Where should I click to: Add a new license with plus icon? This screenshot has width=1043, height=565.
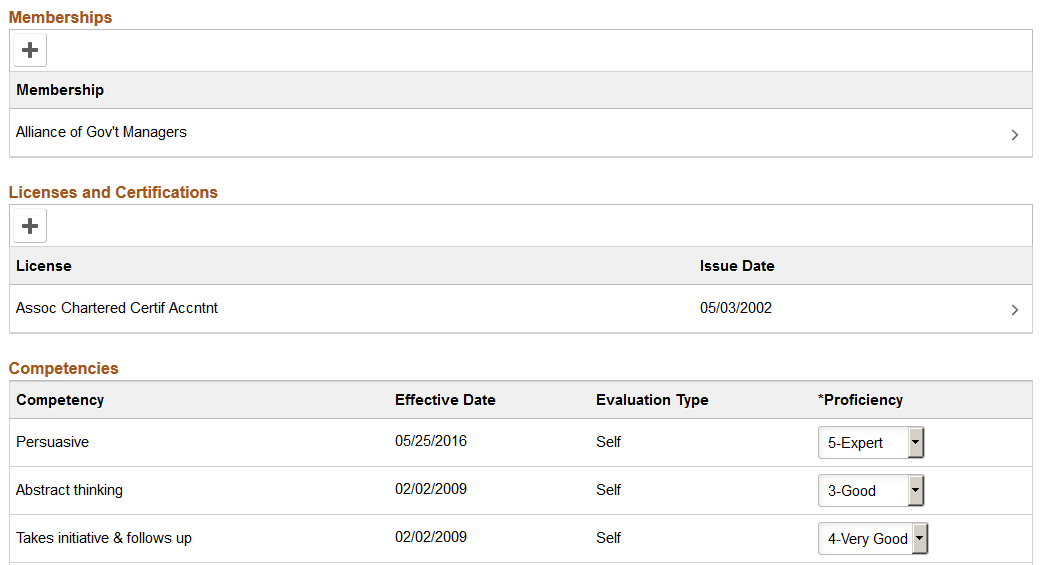tap(30, 226)
